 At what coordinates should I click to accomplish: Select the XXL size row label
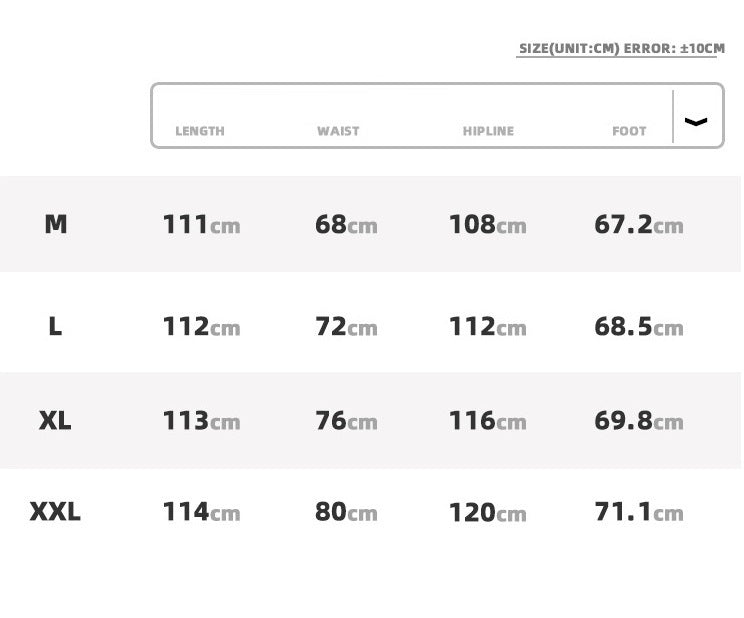click(x=55, y=512)
